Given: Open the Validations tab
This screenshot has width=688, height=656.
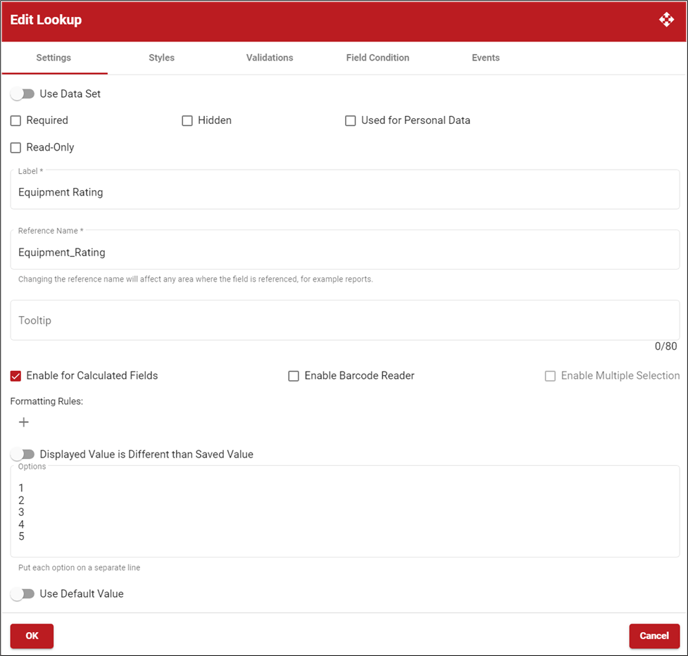Looking at the screenshot, I should coord(269,58).
